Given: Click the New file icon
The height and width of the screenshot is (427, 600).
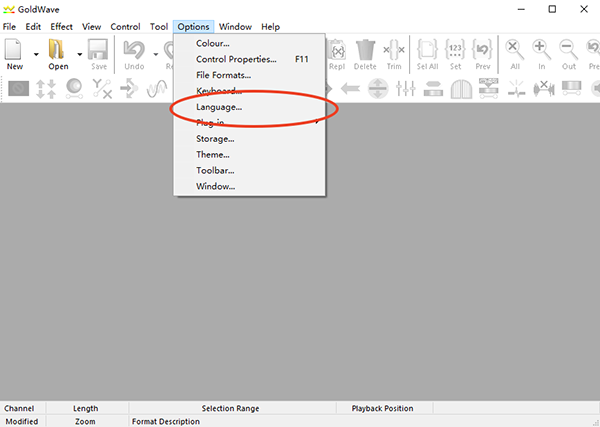Looking at the screenshot, I should click(14, 50).
